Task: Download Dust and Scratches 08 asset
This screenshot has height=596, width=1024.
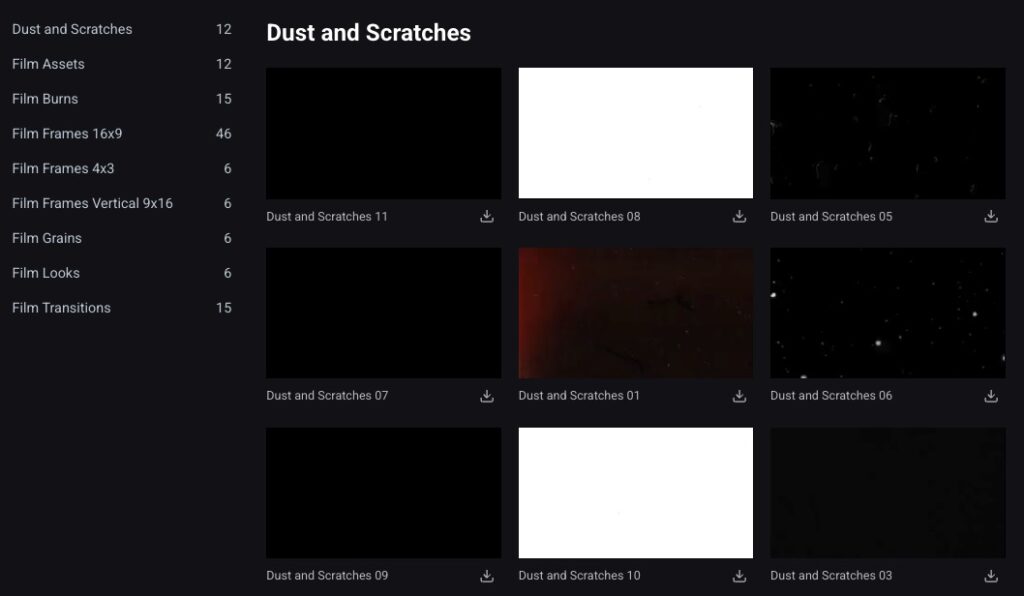Action: 739,216
